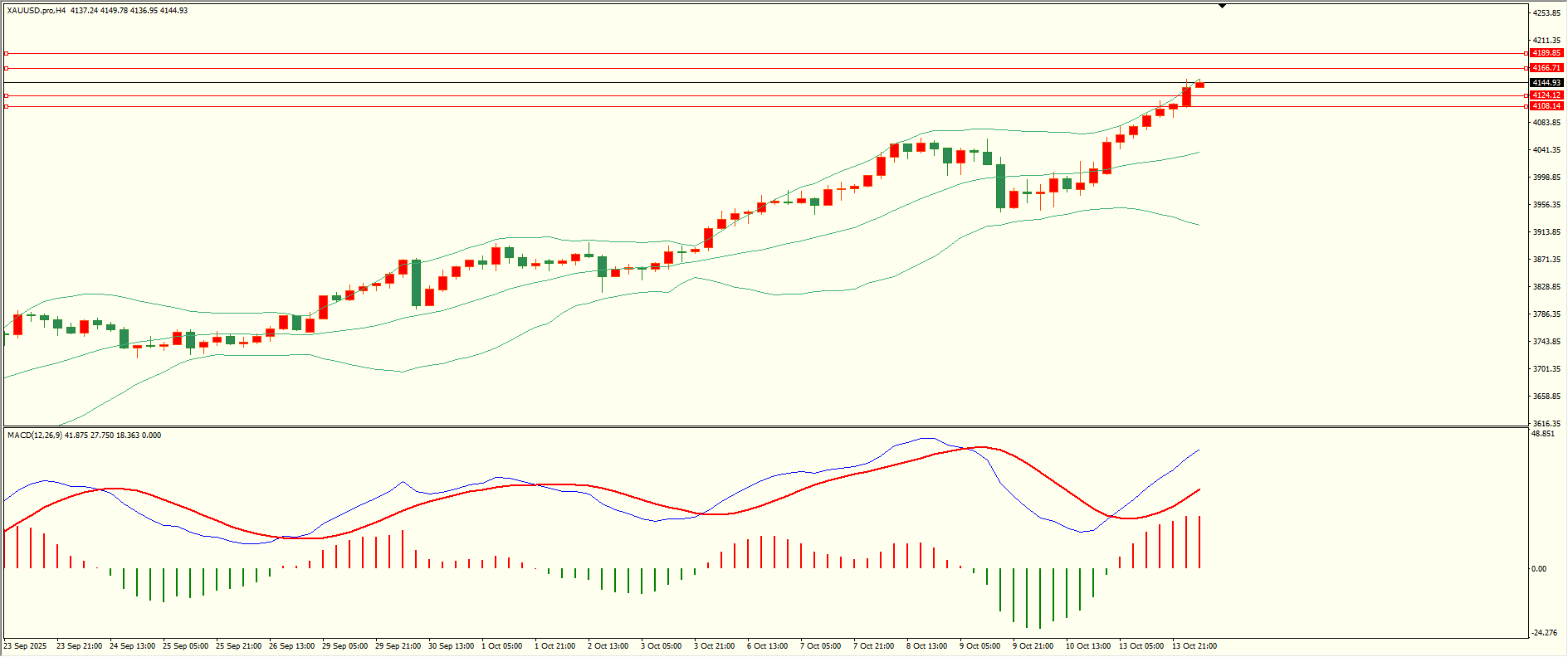Click the divider between price chart and MACD
Screen dimensions: 1568x657
pos(764,427)
